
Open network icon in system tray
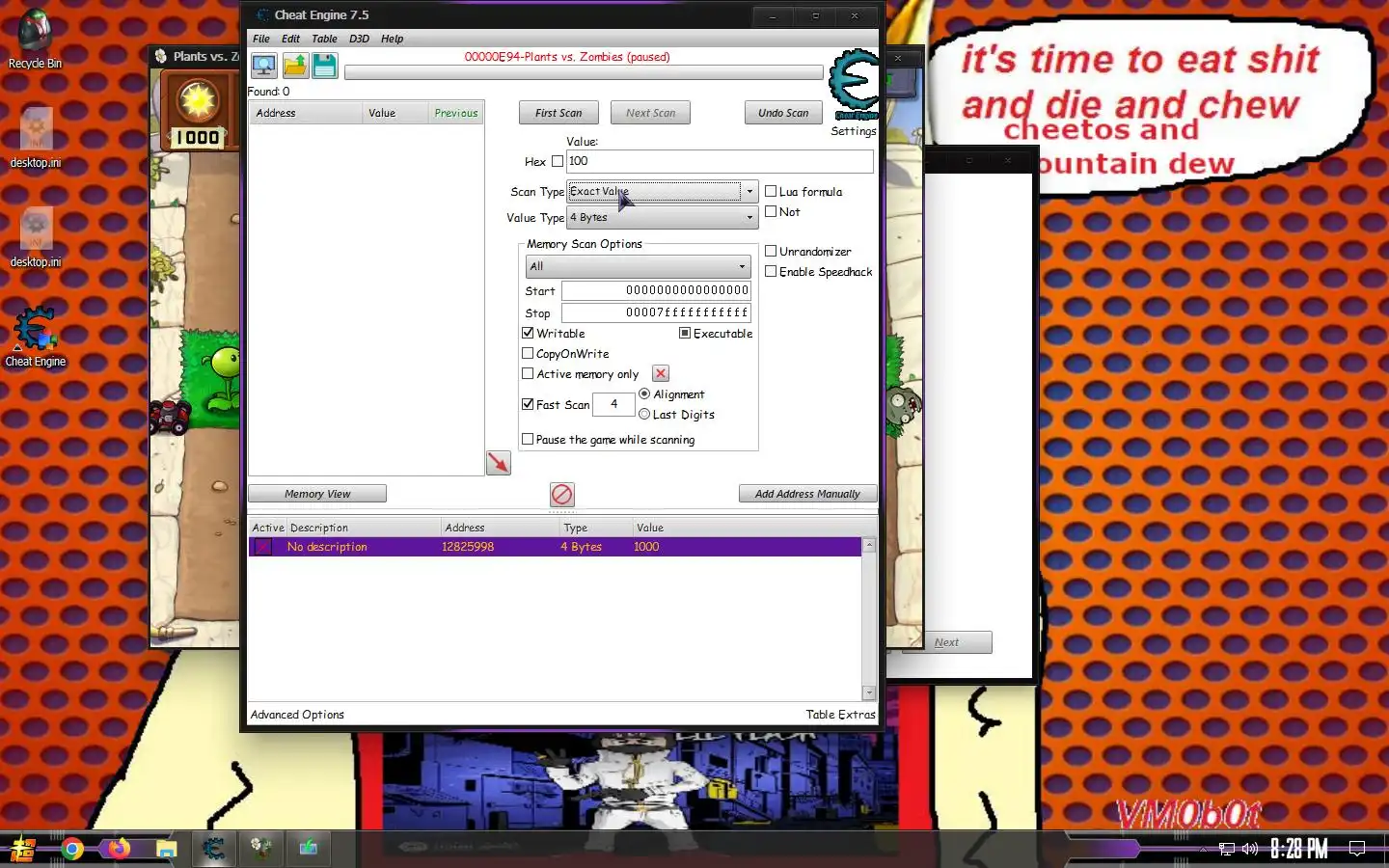[x=1227, y=849]
